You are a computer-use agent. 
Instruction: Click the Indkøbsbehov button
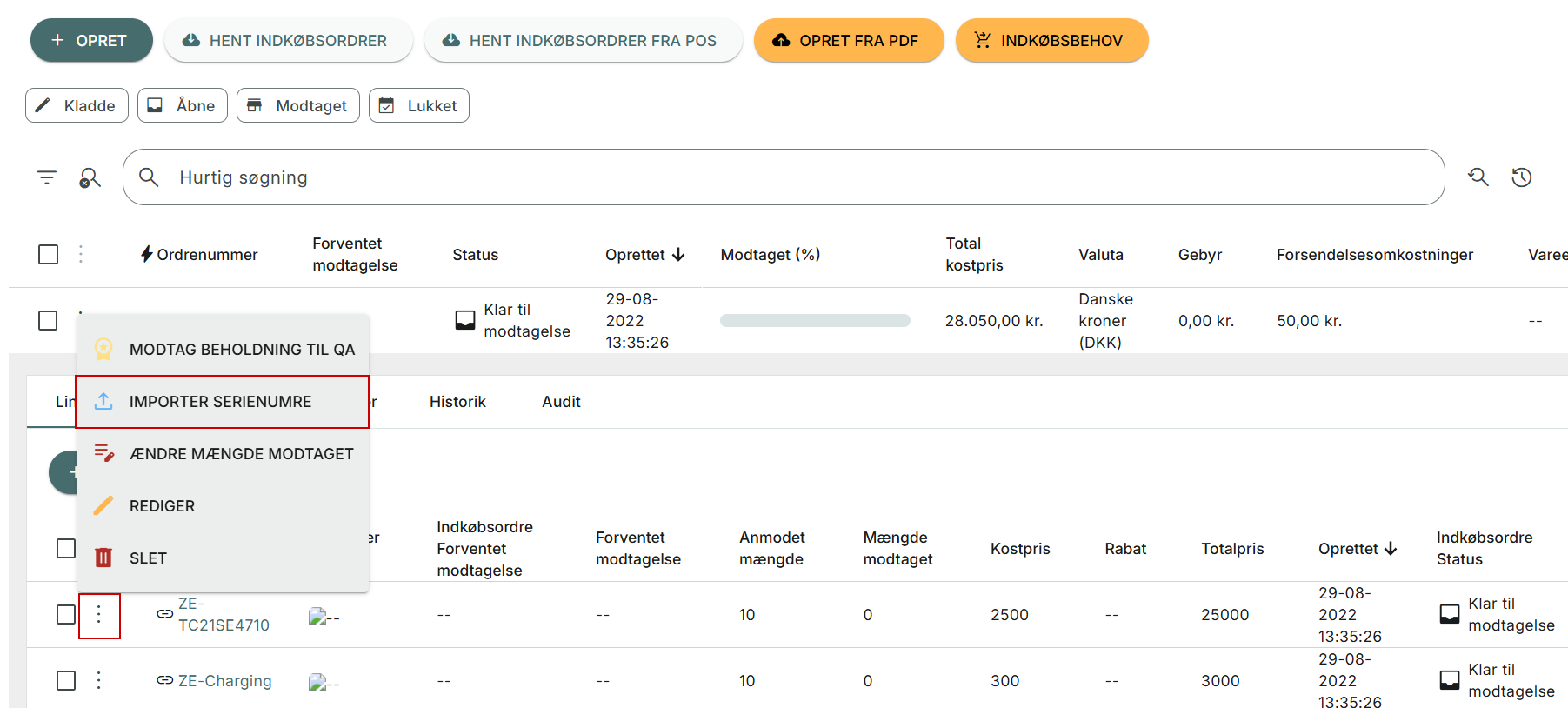[x=1051, y=41]
